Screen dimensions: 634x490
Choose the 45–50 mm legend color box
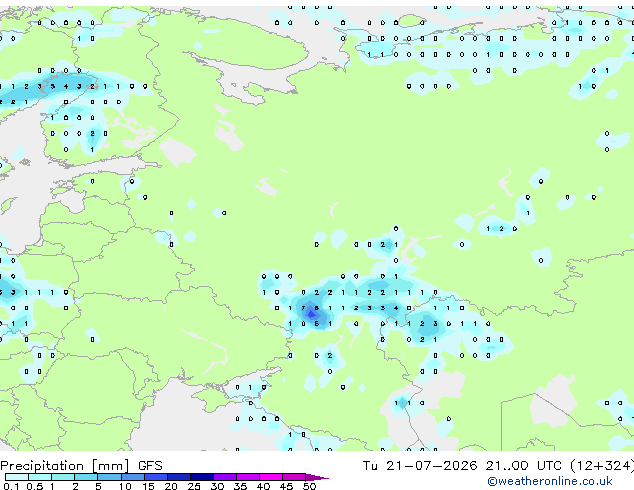point(294,477)
